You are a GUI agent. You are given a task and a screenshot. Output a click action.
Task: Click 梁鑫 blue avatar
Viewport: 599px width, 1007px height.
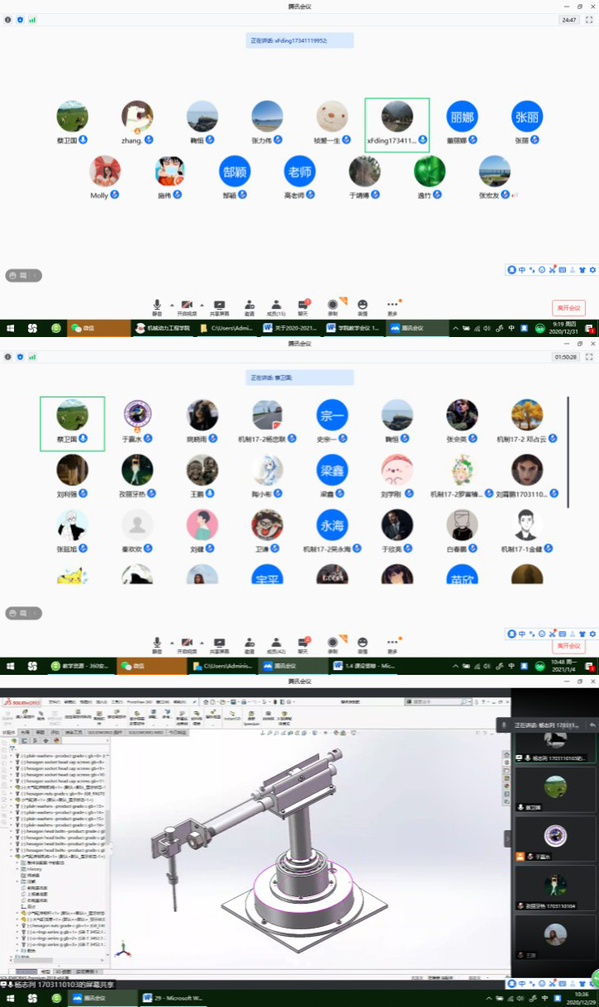[x=332, y=471]
